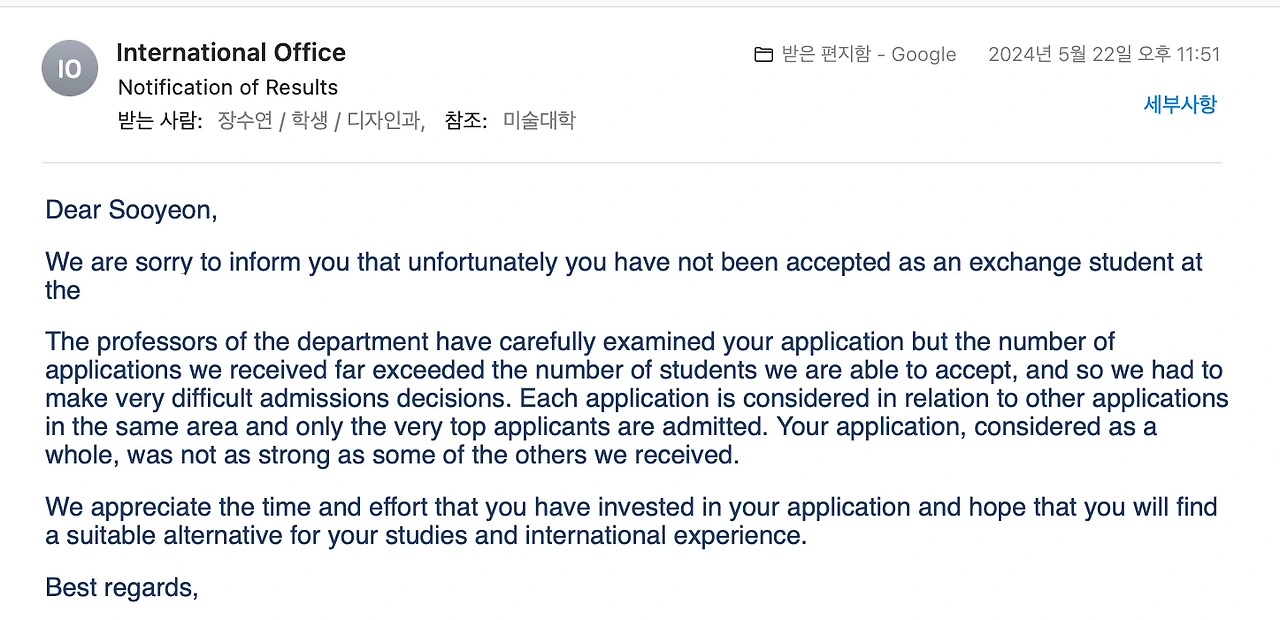The image size is (1280, 620).
Task: Select the subject Notification of Results
Action: click(x=228, y=87)
